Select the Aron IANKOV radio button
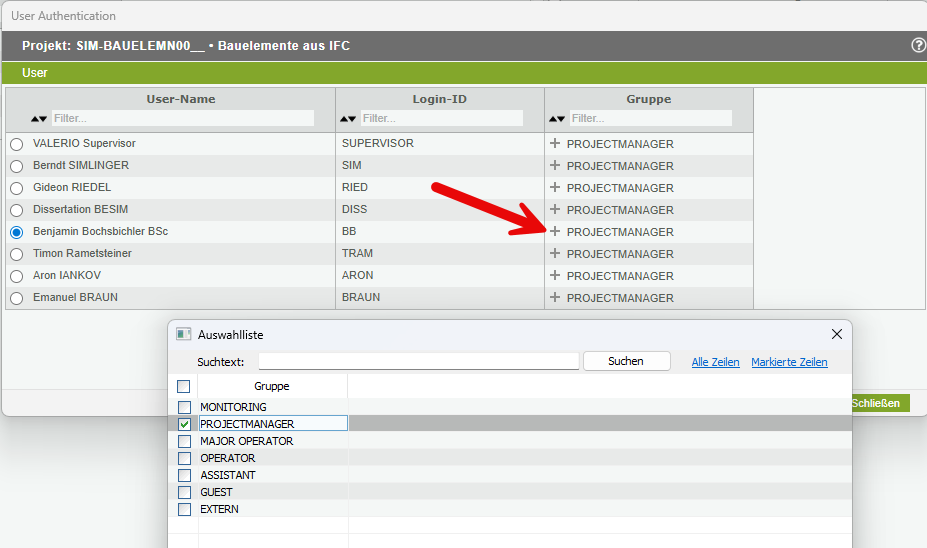Image resolution: width=927 pixels, height=548 pixels. pyautogui.click(x=16, y=276)
